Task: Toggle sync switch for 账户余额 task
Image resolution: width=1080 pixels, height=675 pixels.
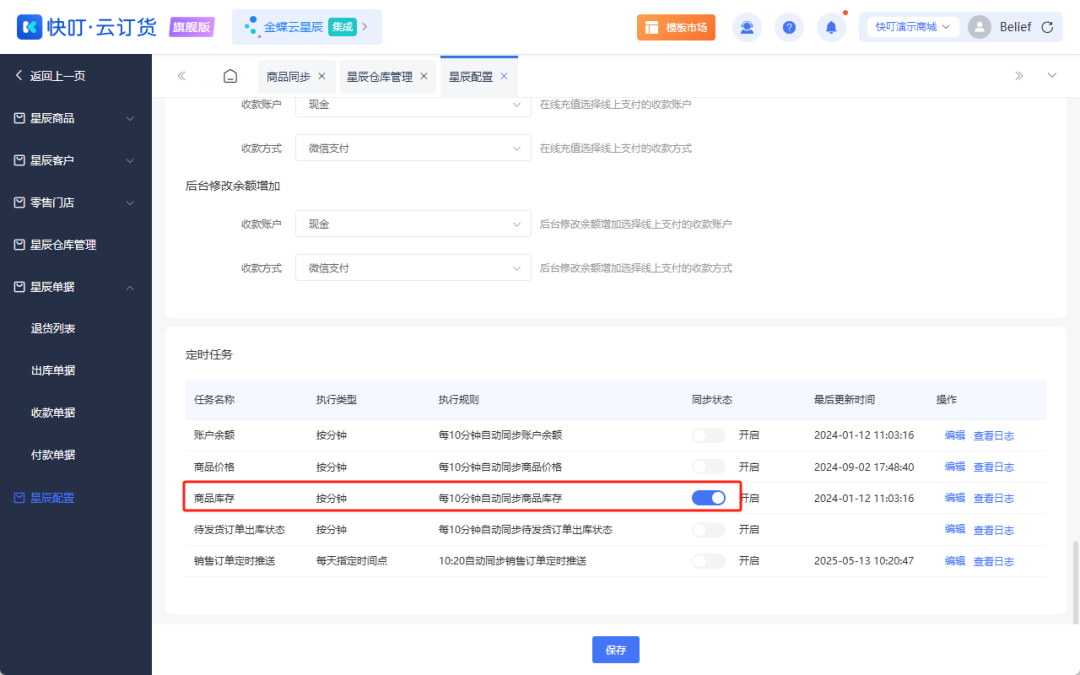Action: (x=708, y=435)
